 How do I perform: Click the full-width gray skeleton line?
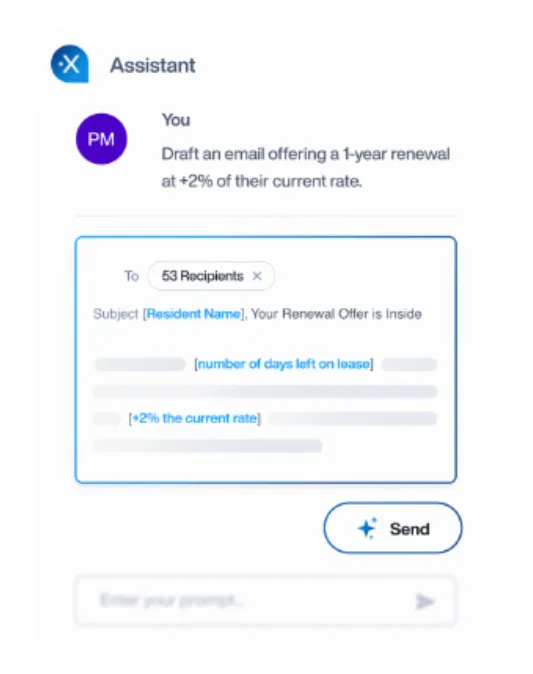(x=265, y=392)
